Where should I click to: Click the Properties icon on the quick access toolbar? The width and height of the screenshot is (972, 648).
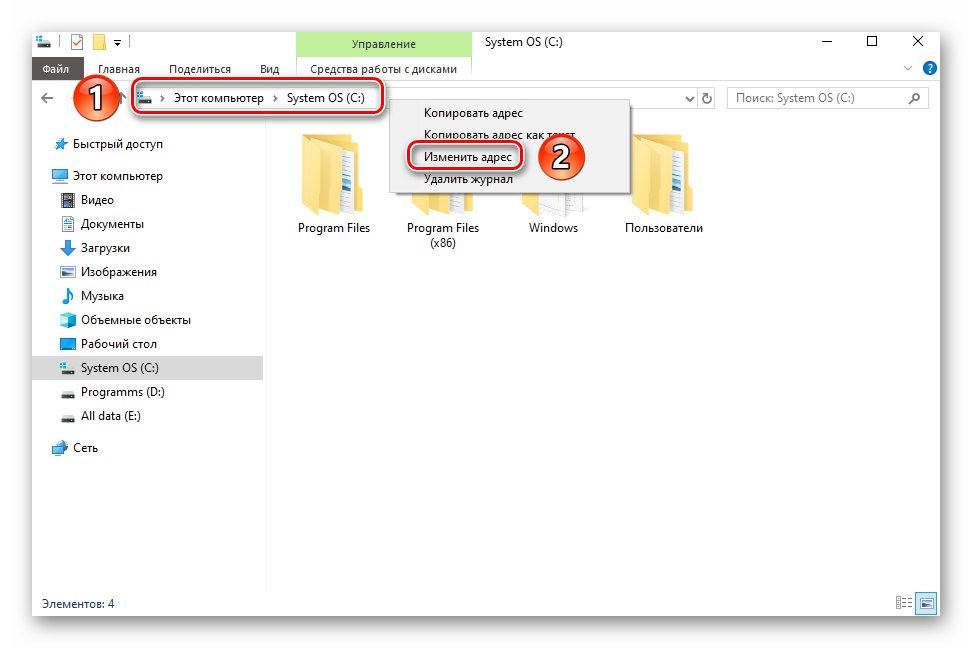click(77, 41)
